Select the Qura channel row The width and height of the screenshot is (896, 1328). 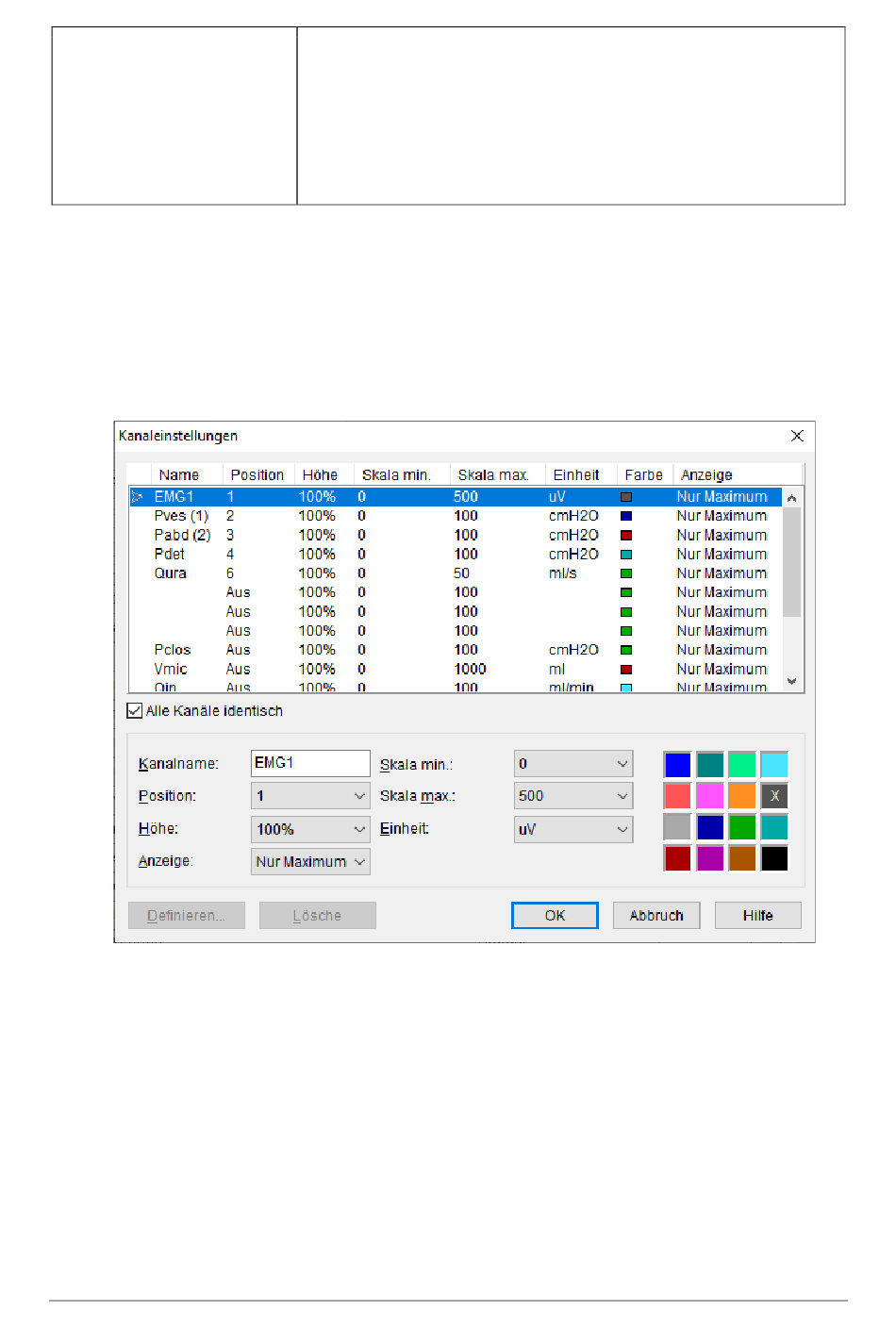pyautogui.click(x=456, y=573)
